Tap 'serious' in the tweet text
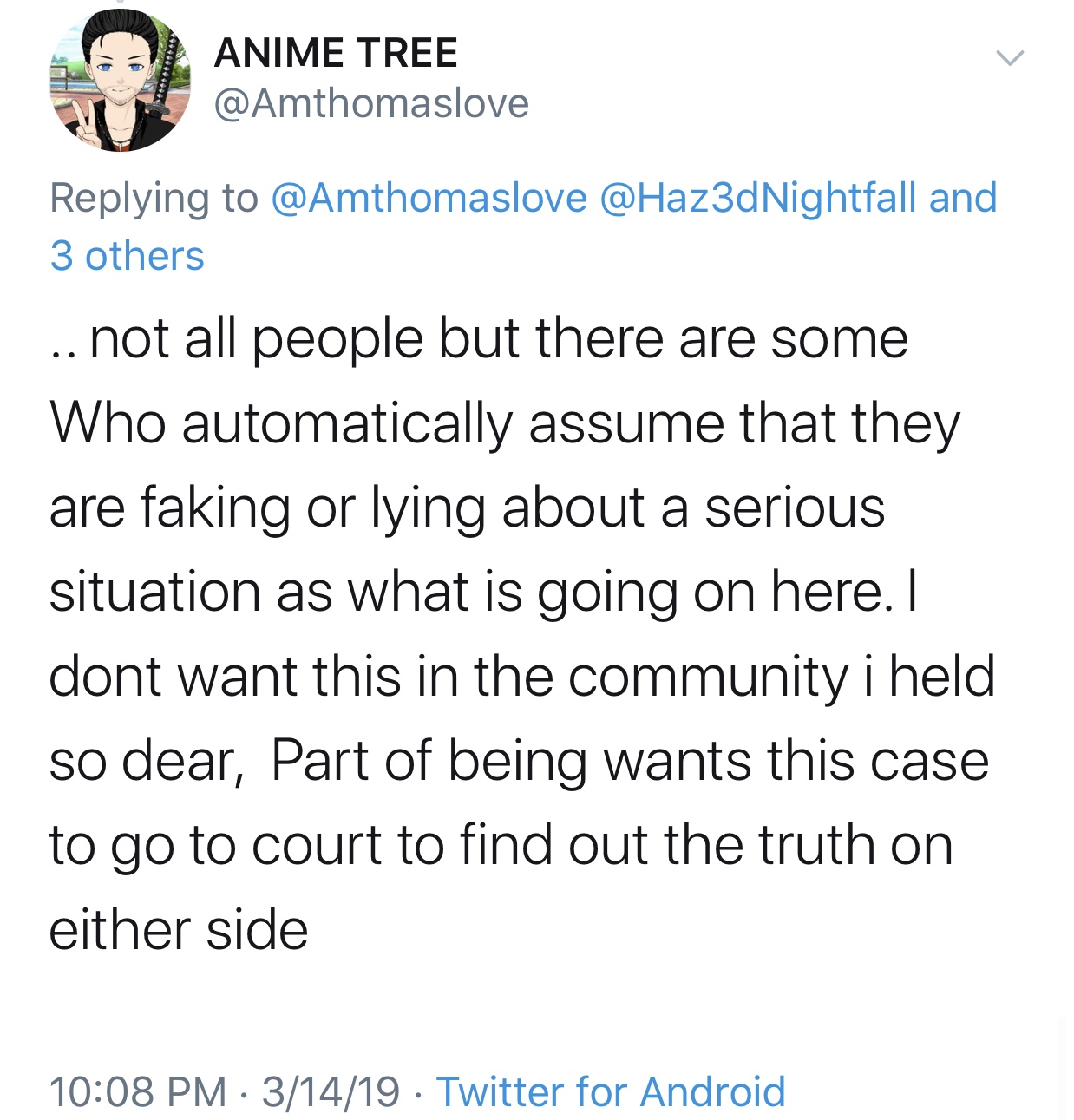The image size is (1074, 1120). pos(795,508)
